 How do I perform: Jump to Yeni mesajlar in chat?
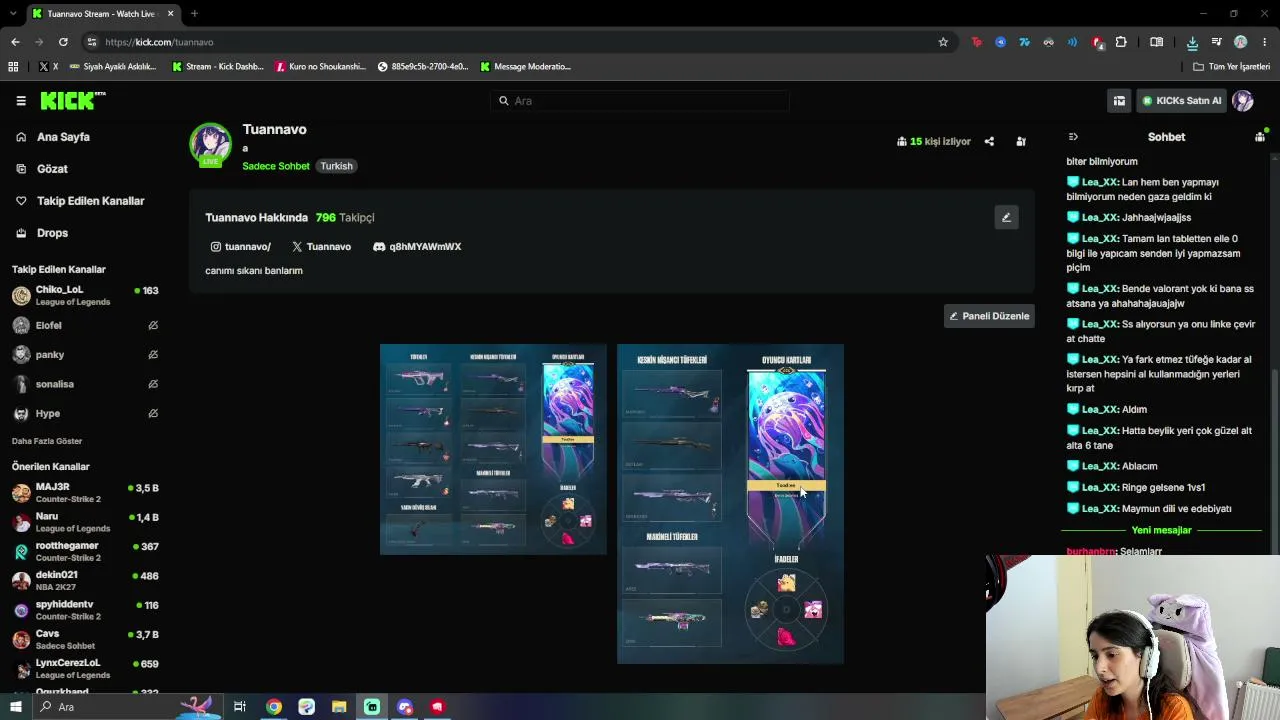click(1161, 531)
